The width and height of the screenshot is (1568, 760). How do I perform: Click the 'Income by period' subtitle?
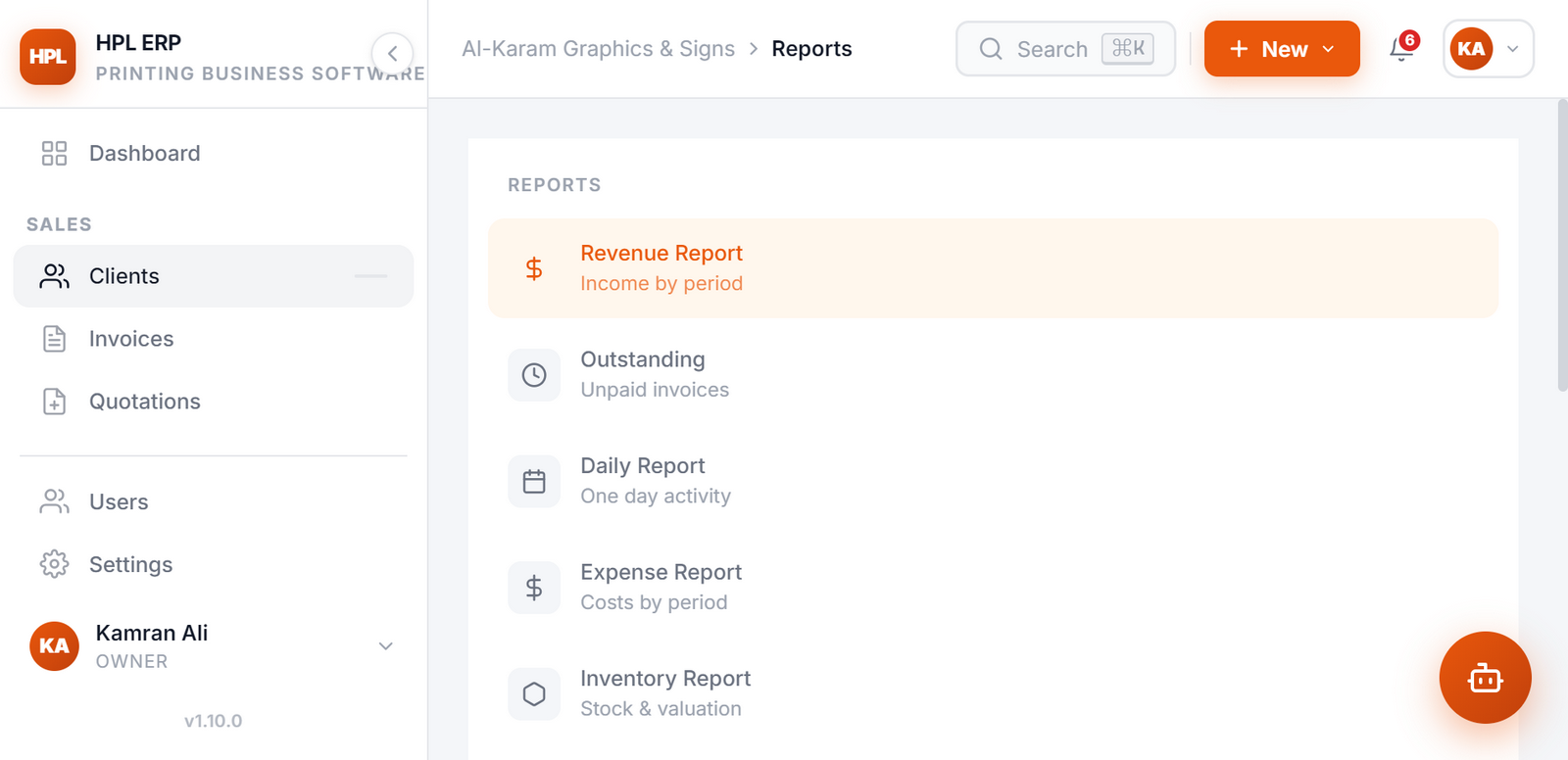661,283
